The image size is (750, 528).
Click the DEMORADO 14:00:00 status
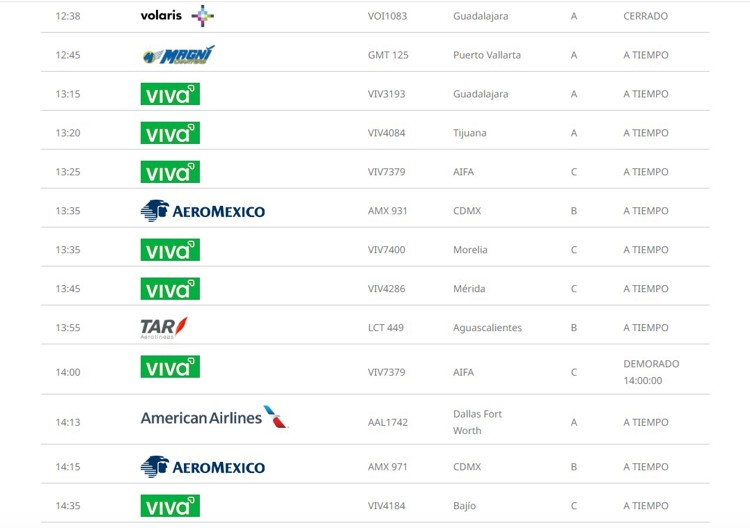tap(651, 372)
